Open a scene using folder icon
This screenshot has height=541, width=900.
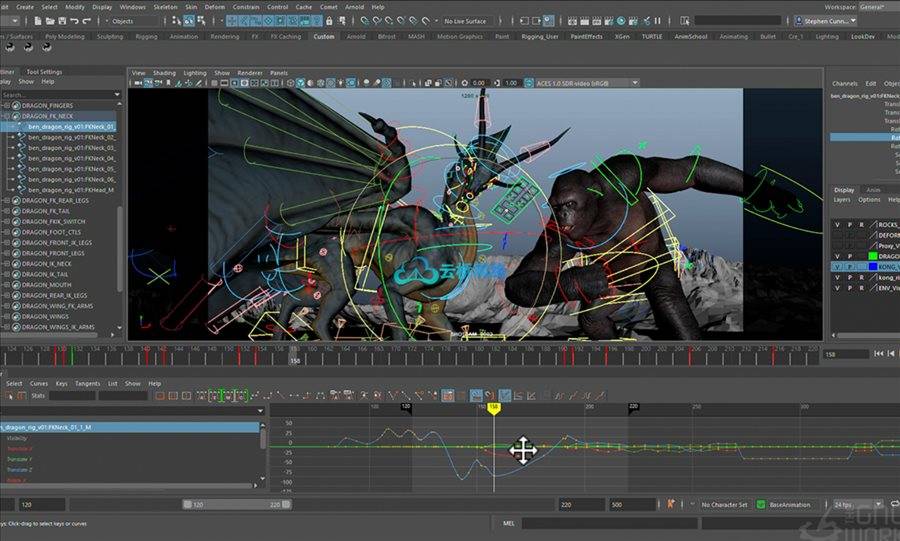(50, 21)
